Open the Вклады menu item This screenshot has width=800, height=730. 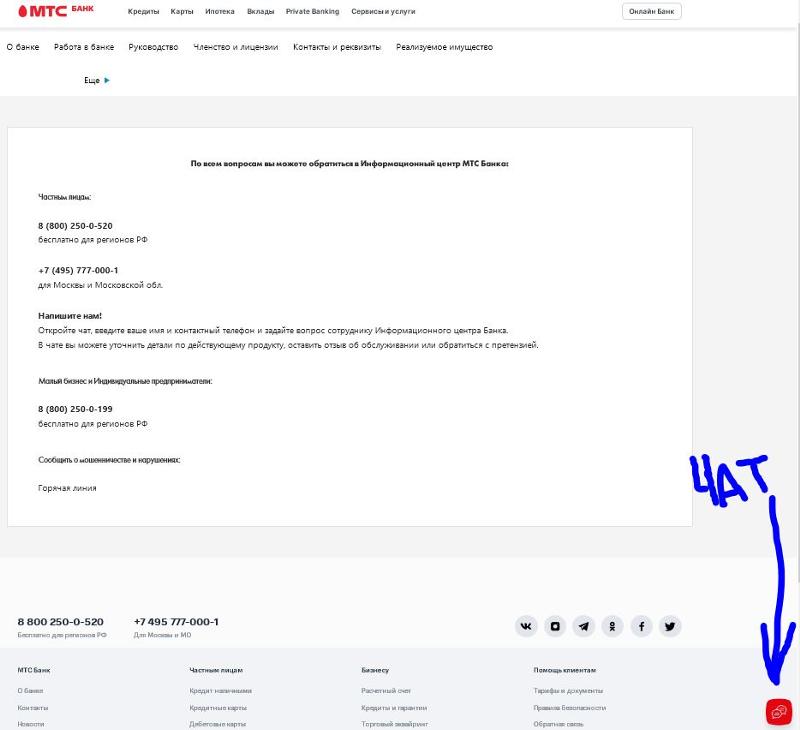[x=260, y=13]
